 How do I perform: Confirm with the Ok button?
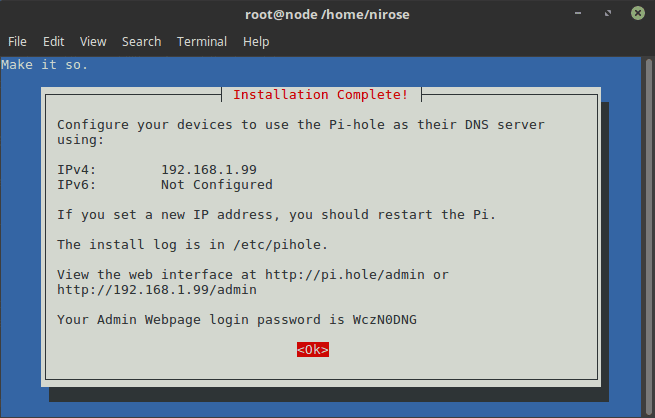[313, 350]
